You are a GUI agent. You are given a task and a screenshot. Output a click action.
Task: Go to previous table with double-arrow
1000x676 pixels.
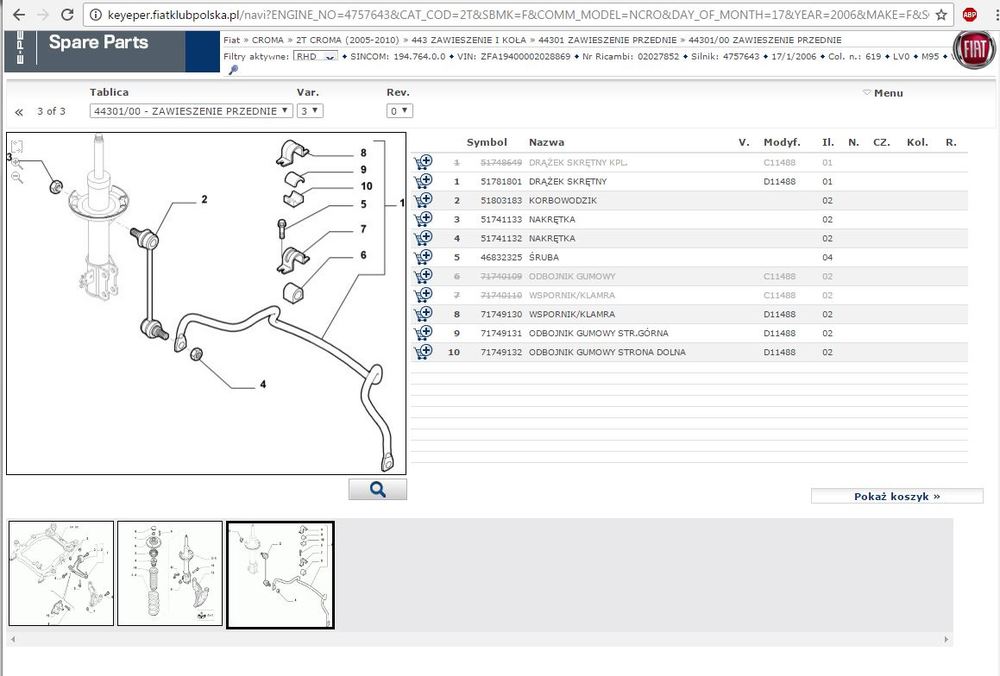point(19,112)
